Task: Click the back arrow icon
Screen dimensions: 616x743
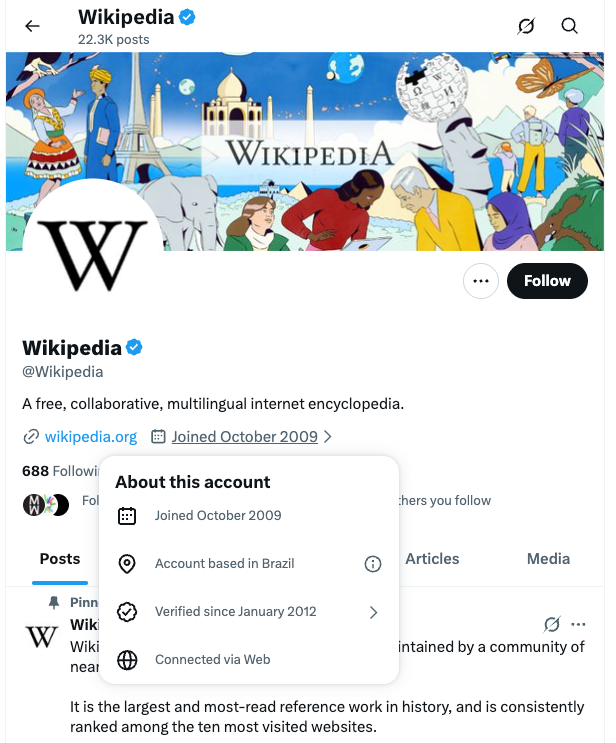Action: (x=33, y=26)
